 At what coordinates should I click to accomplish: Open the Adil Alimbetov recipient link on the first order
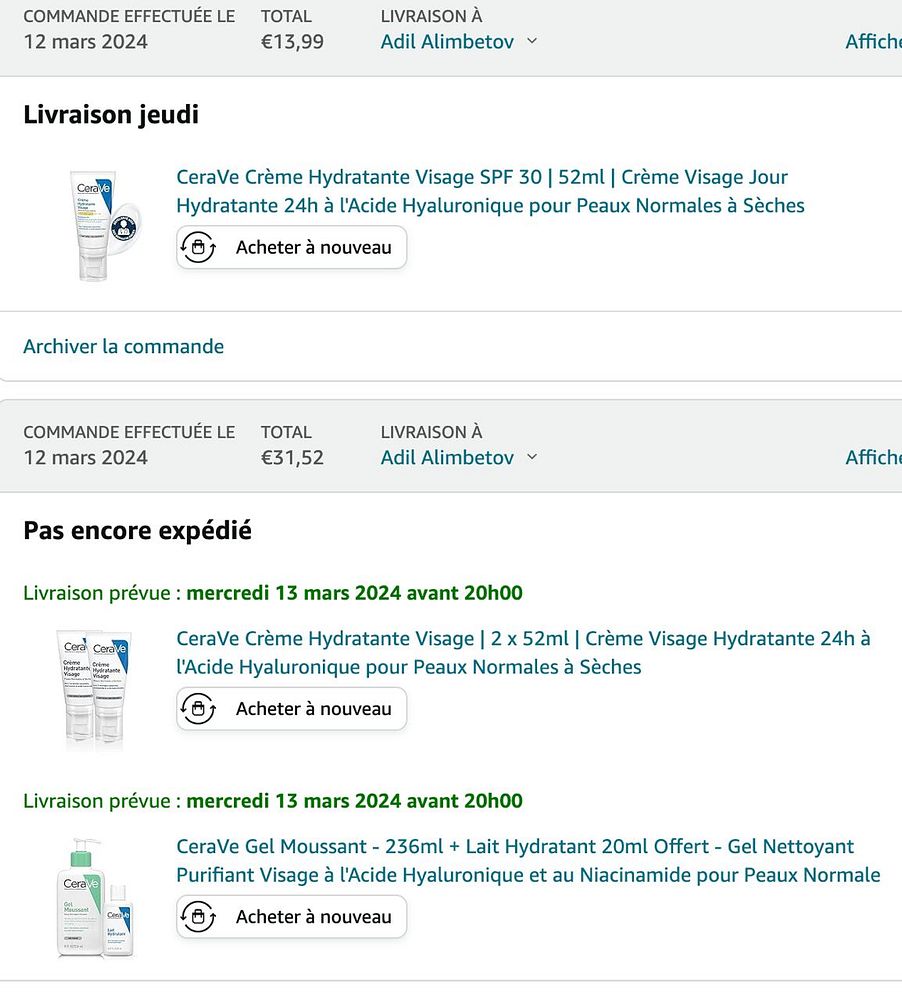(x=447, y=41)
